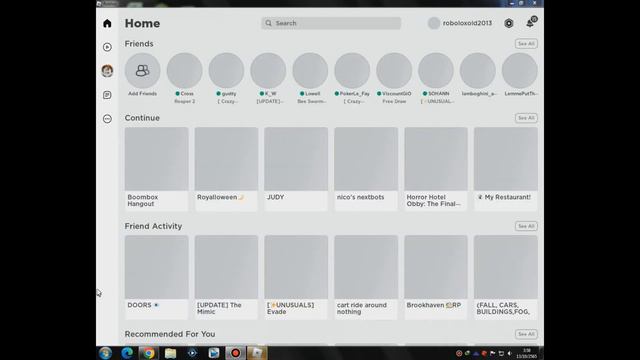Focus the Search field
This screenshot has height=360, width=640.
331,23
